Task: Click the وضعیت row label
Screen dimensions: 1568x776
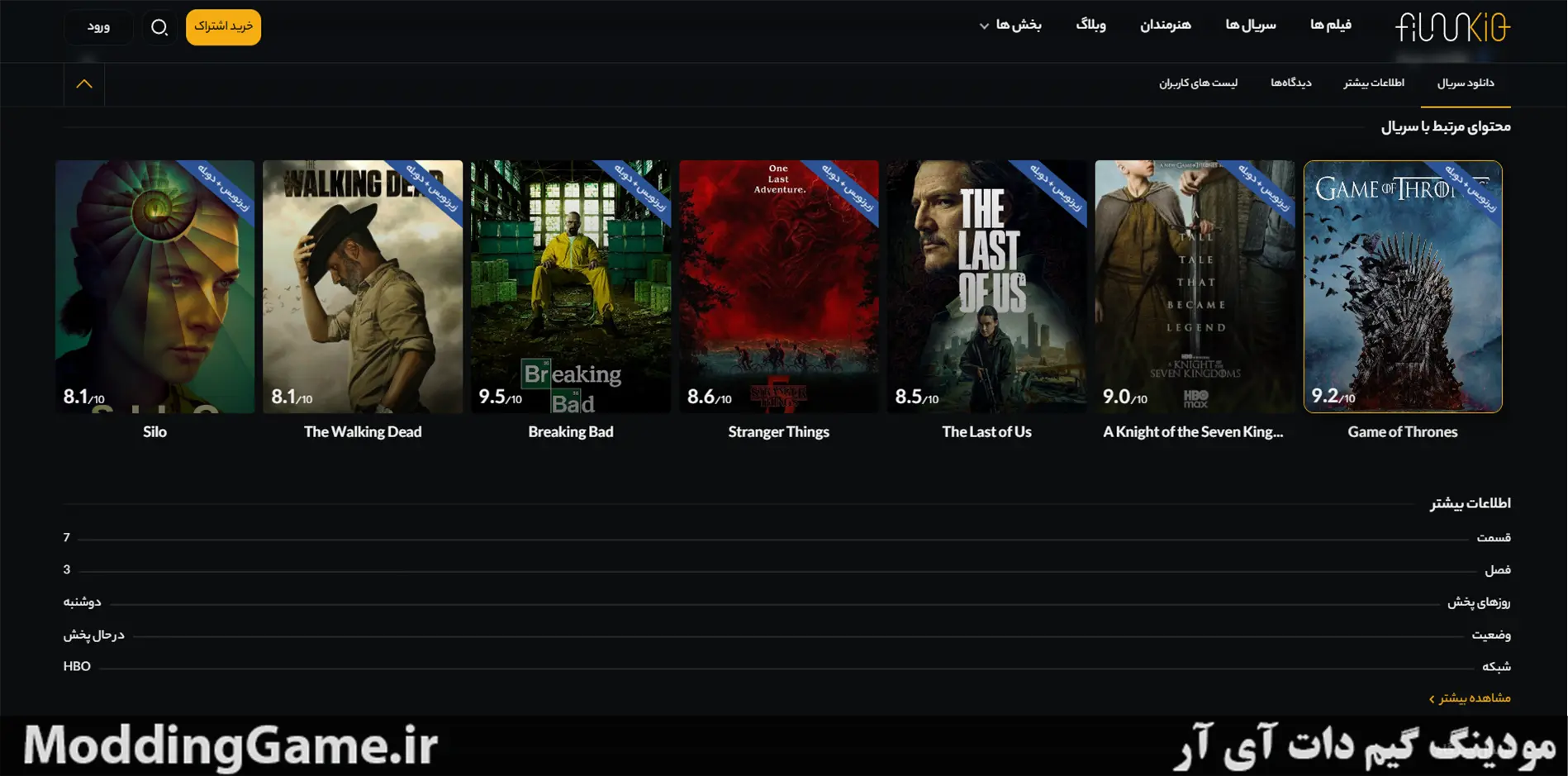Action: (x=1491, y=635)
